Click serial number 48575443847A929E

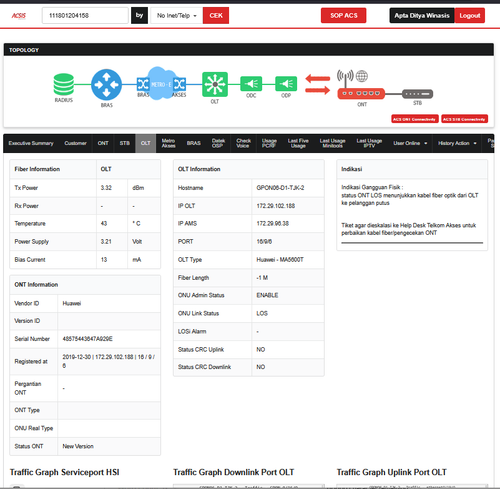click(87, 339)
